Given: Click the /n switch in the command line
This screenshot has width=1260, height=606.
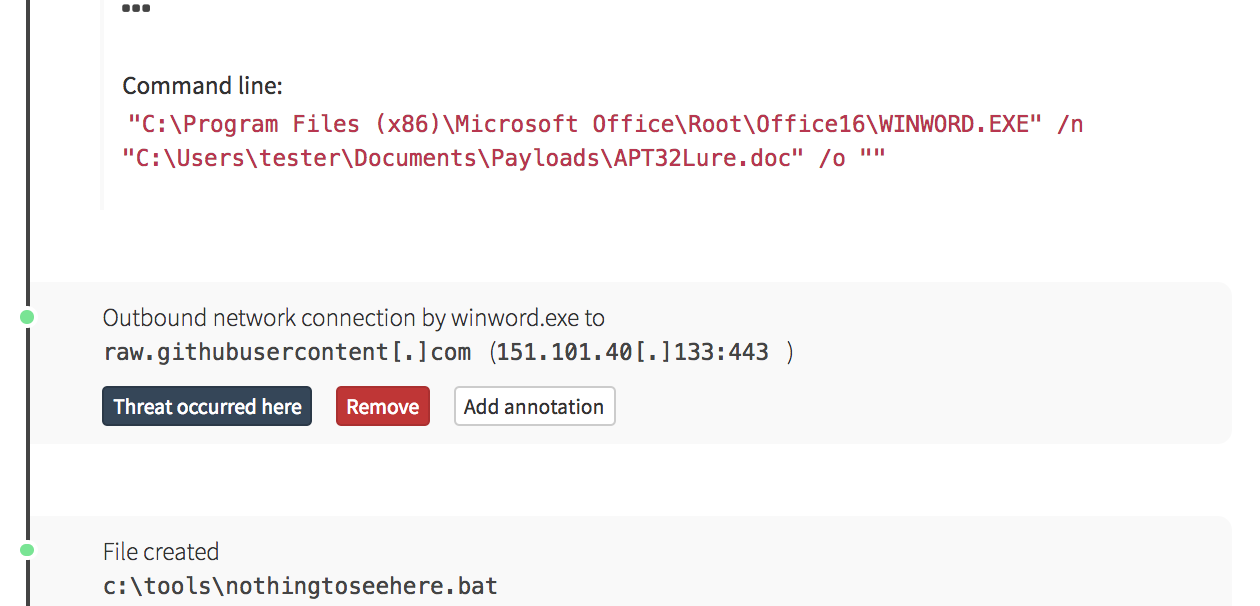Looking at the screenshot, I should coord(1070,124).
